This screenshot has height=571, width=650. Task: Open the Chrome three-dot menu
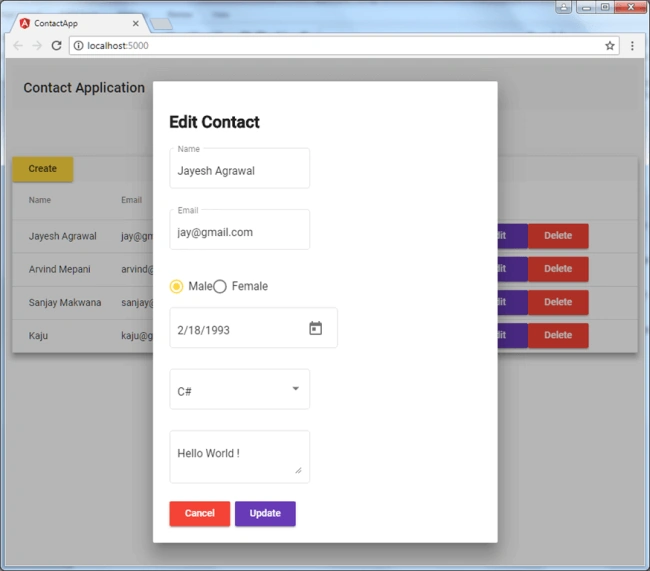[632, 46]
